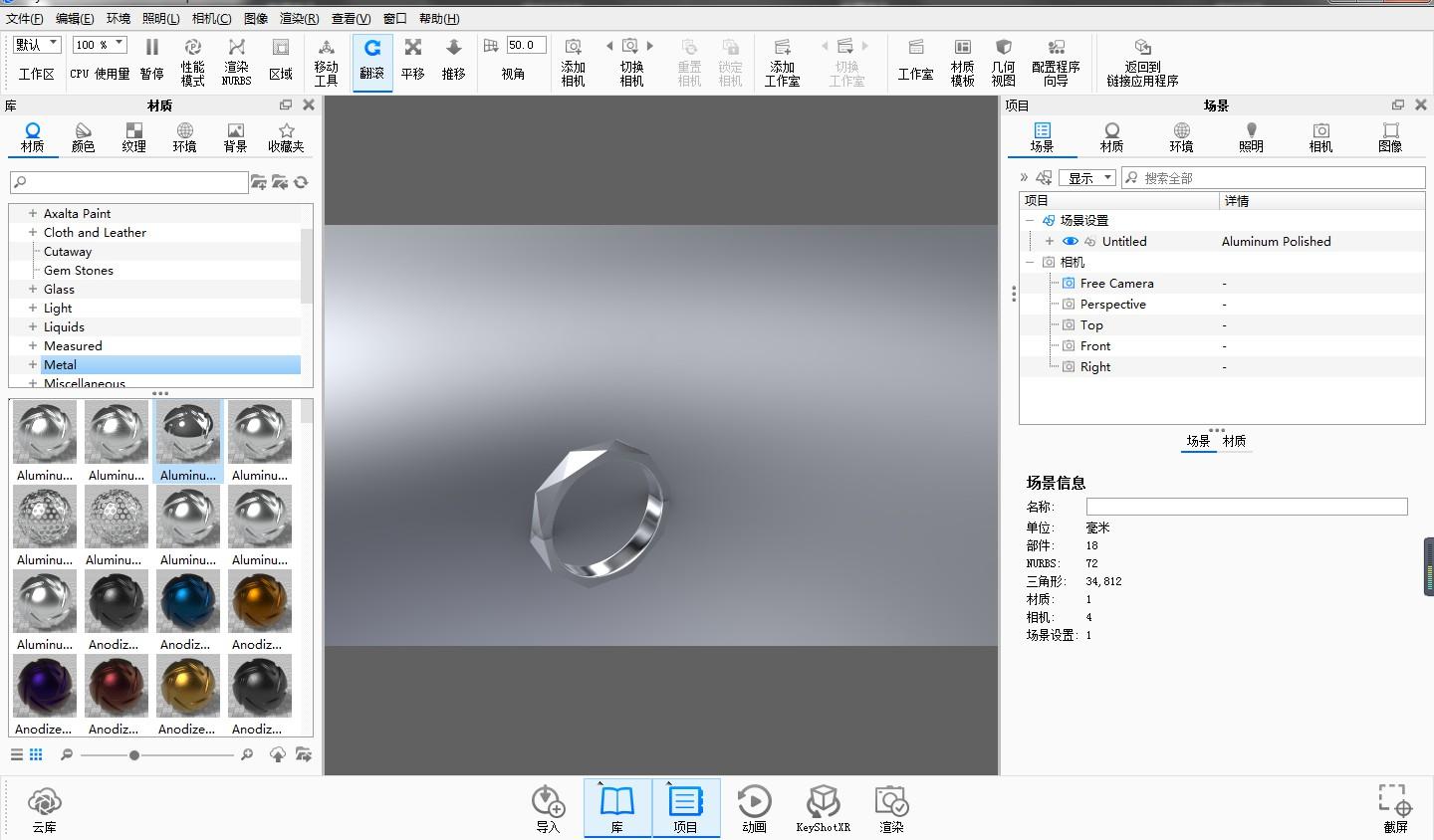The image size is (1434, 840).
Task: Click the field of view value 50.0
Action: tap(526, 45)
